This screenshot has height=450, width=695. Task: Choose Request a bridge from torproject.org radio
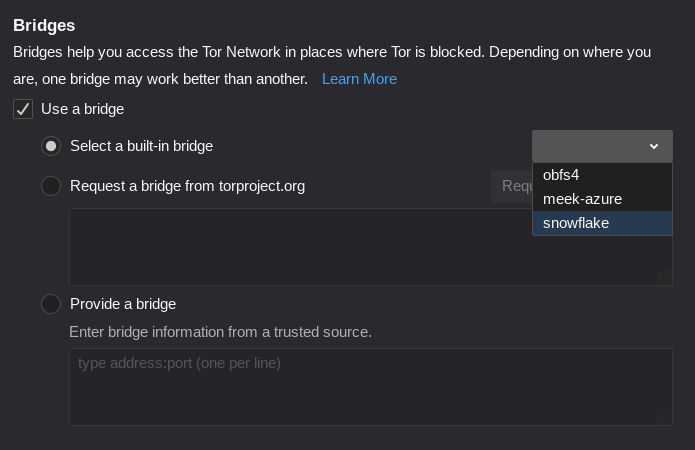51,186
